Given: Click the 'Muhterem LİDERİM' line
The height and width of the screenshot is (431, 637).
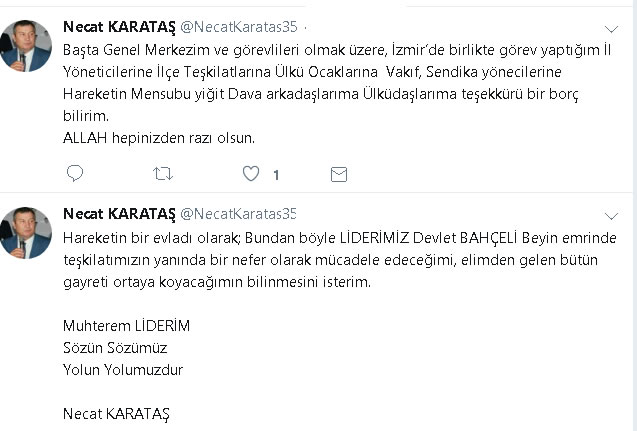Looking at the screenshot, I should (x=126, y=326).
